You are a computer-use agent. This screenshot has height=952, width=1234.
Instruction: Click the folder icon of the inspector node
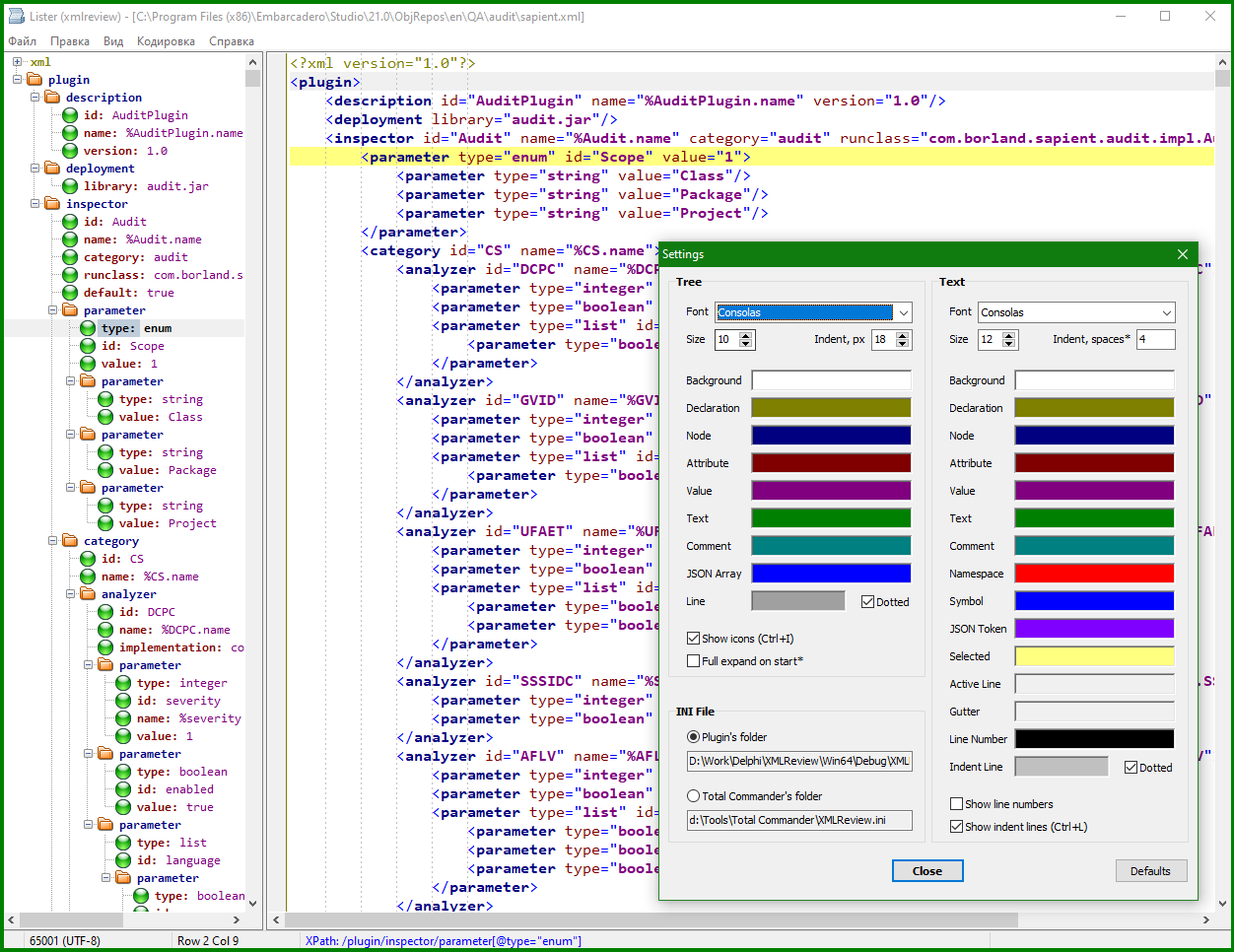click(x=52, y=204)
